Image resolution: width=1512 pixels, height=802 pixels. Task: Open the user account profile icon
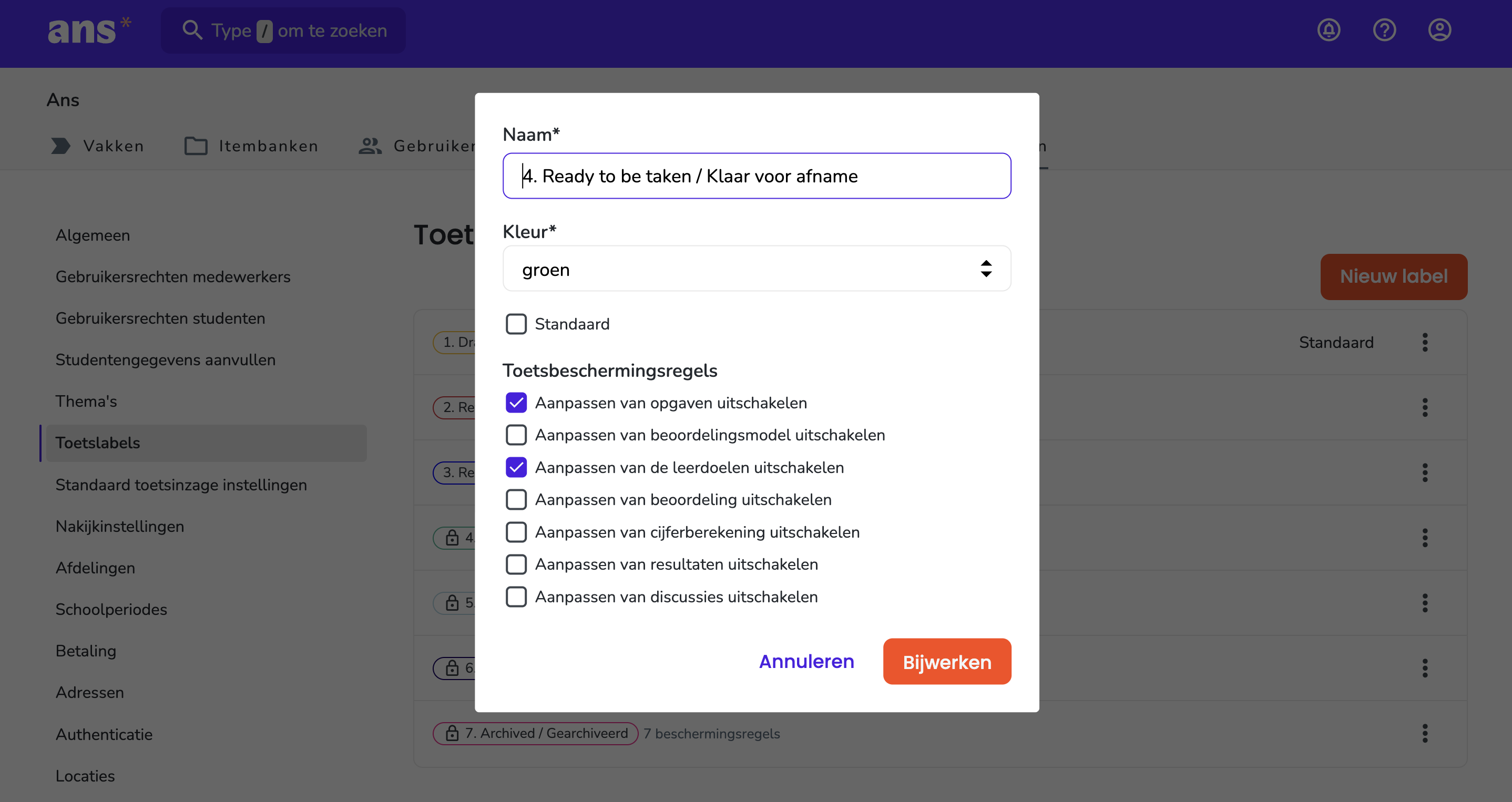1439,30
